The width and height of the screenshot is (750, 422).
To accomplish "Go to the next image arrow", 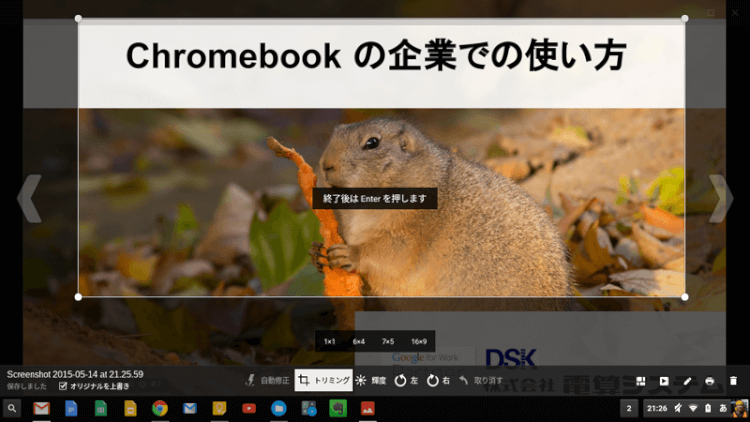I will [x=720, y=198].
